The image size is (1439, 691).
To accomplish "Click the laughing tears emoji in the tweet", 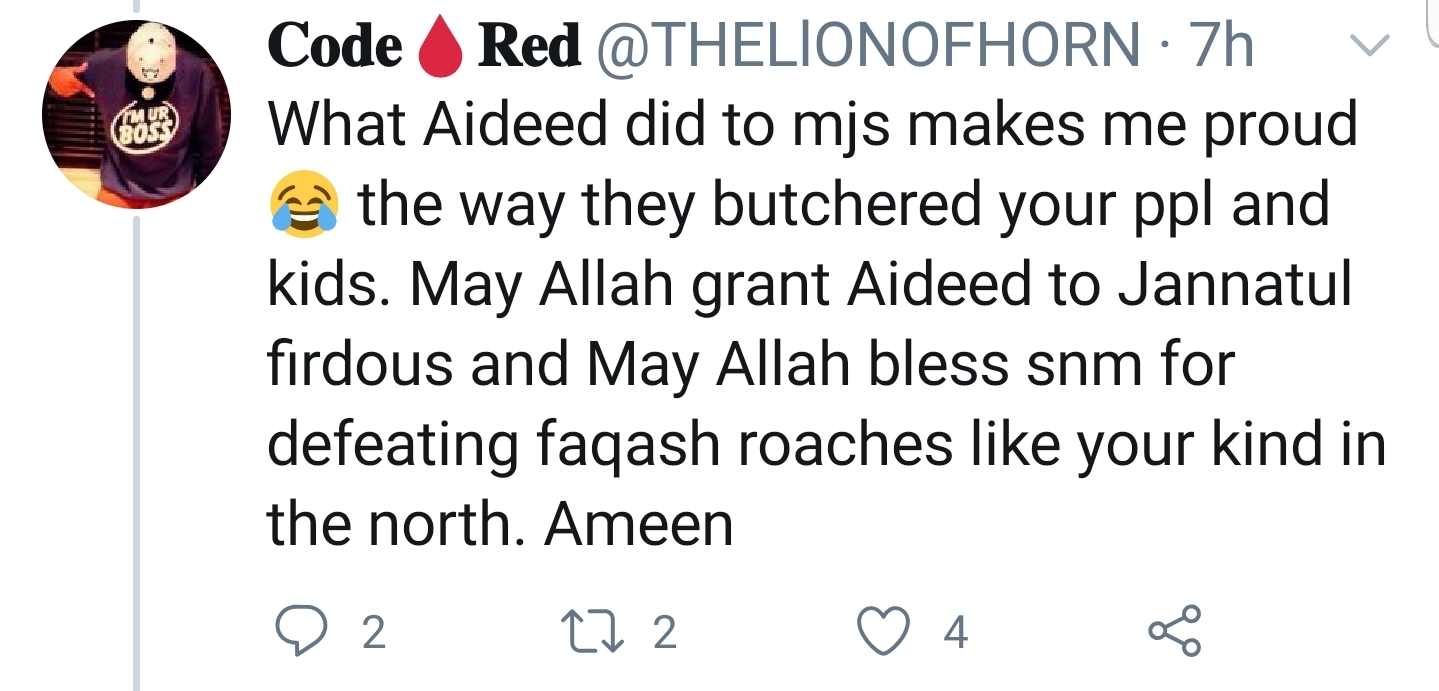I will click(x=300, y=206).
